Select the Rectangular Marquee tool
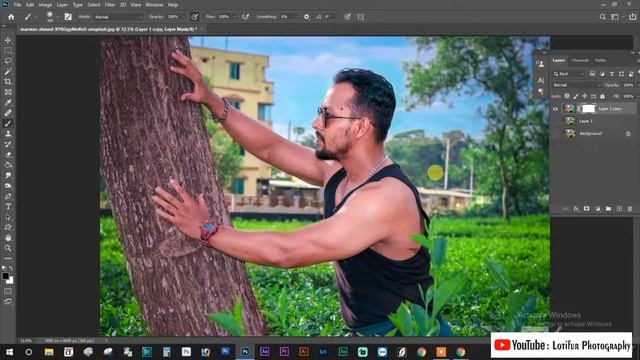Image resolution: width=640 pixels, height=360 pixels. click(x=8, y=51)
